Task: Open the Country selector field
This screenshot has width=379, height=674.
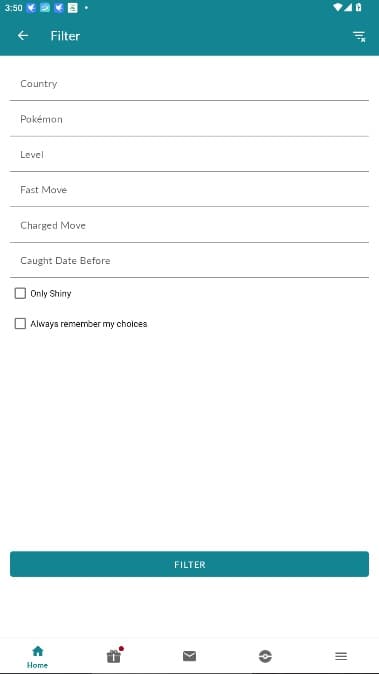Action: point(190,83)
